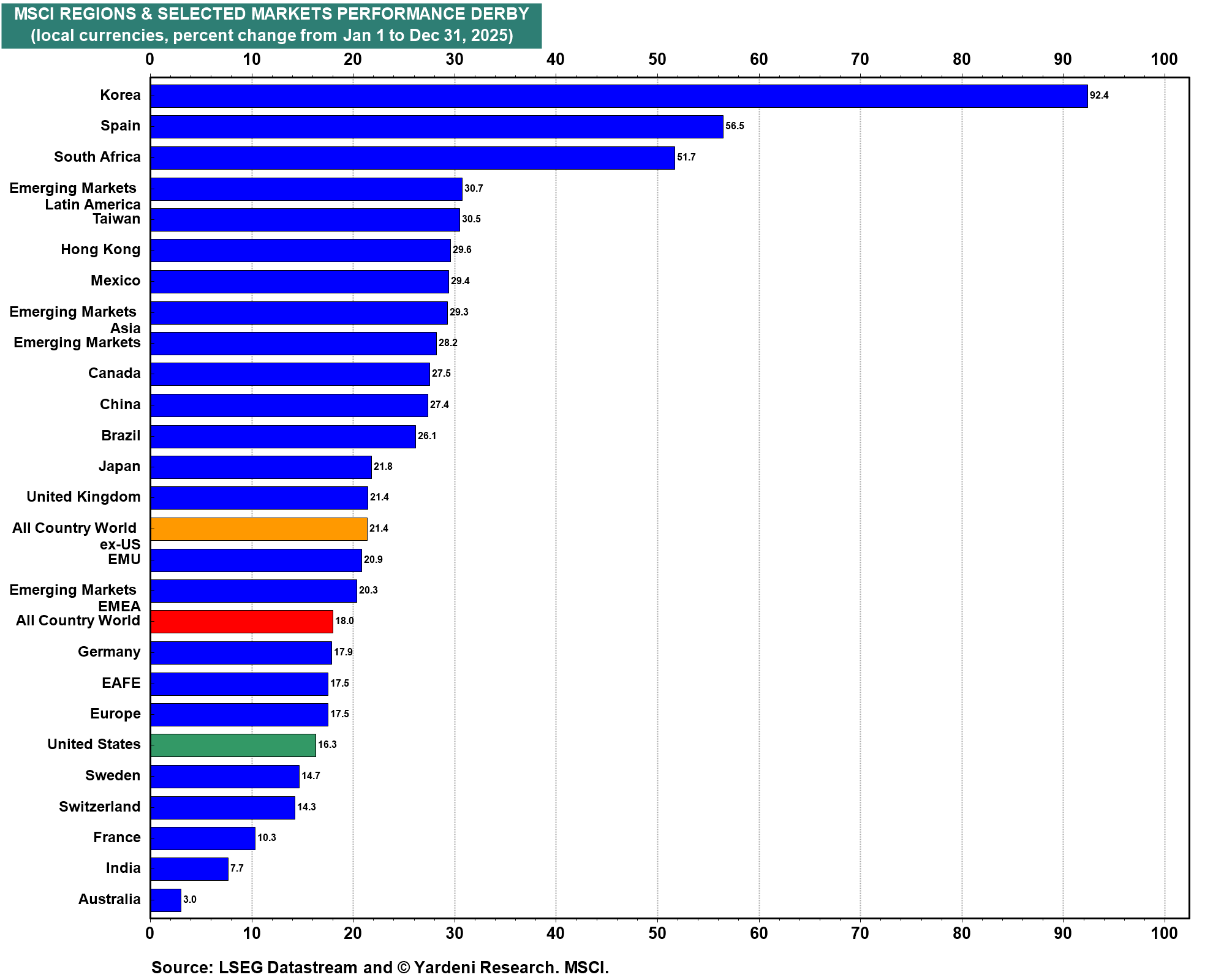Click the Taiwan label
This screenshot has width=1213, height=980.
[116, 219]
